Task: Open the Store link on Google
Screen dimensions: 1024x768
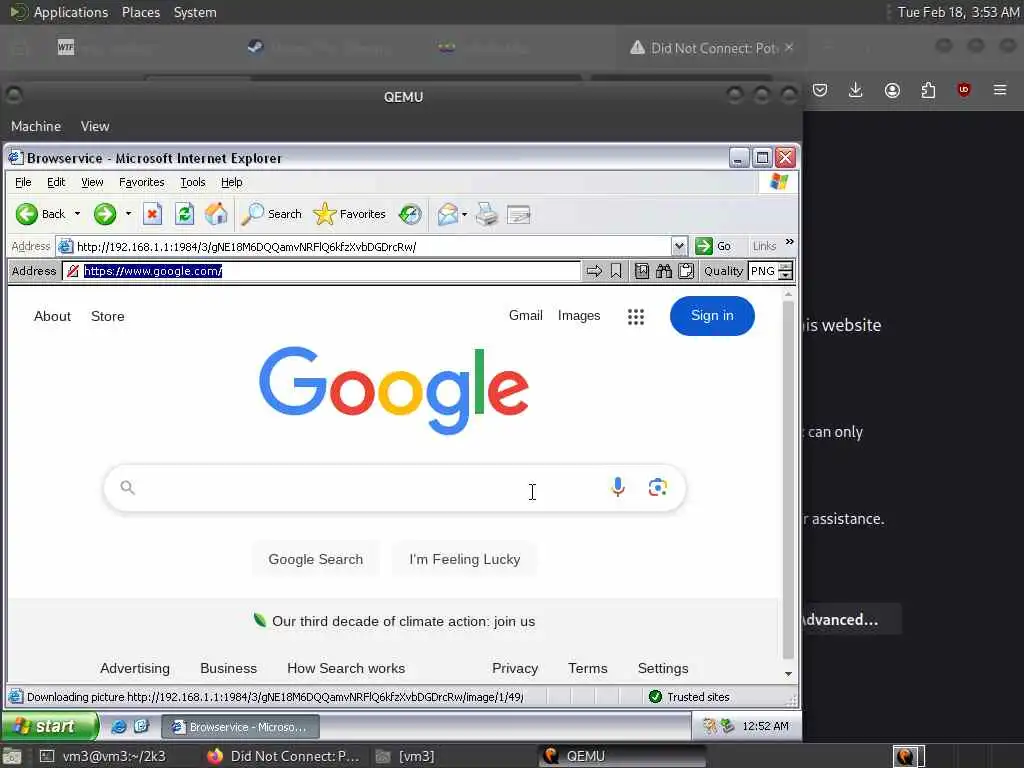Action: [x=108, y=316]
